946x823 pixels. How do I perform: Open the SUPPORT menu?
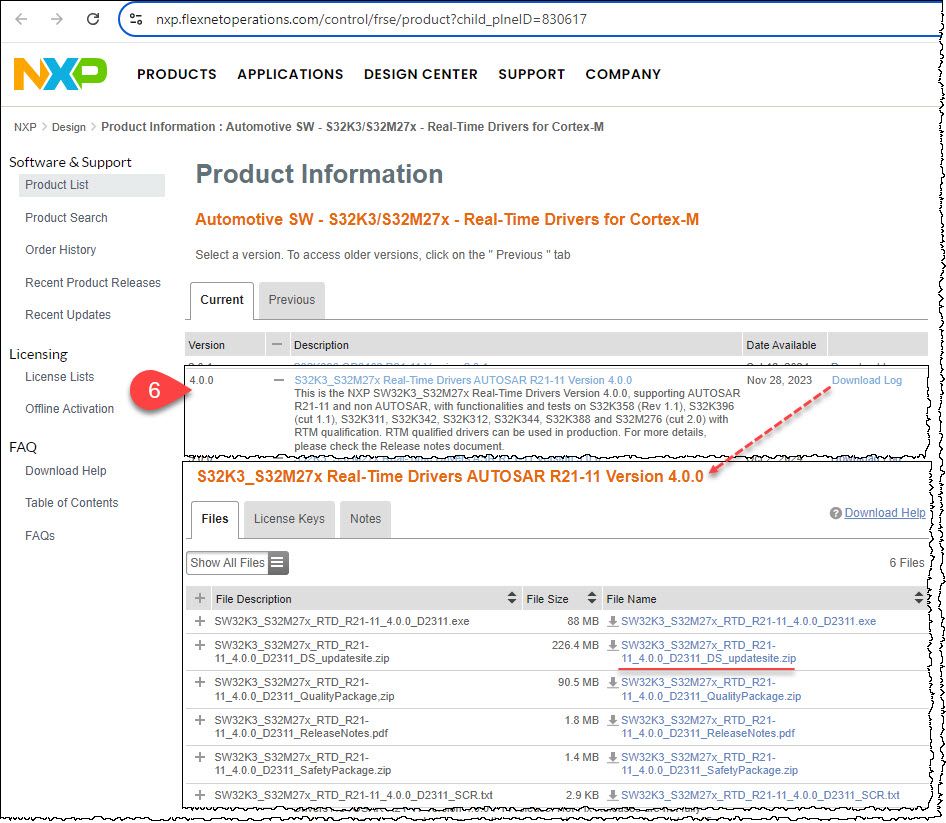click(x=532, y=74)
